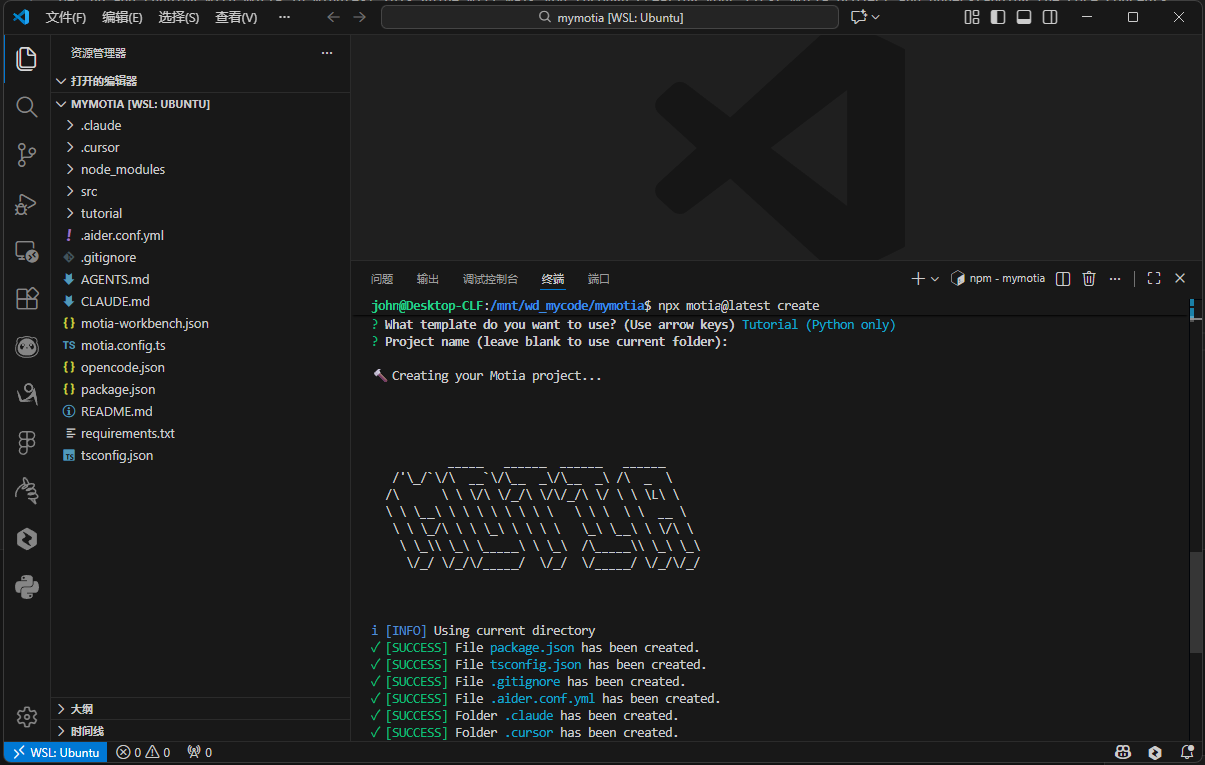
Task: Open the Remote Explorer view icon
Action: coord(27,251)
